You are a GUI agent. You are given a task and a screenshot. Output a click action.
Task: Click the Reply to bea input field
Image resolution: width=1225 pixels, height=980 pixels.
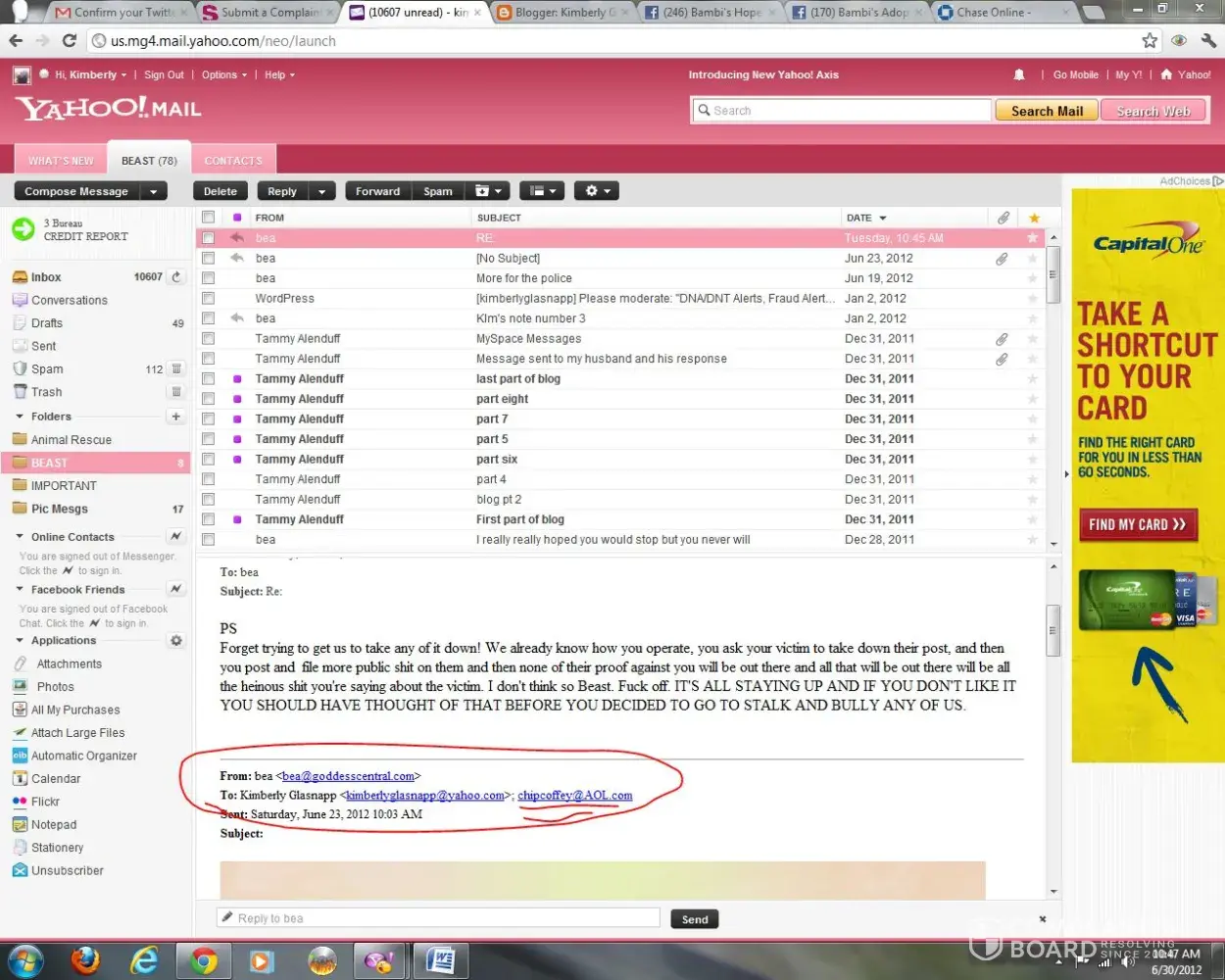pos(438,918)
